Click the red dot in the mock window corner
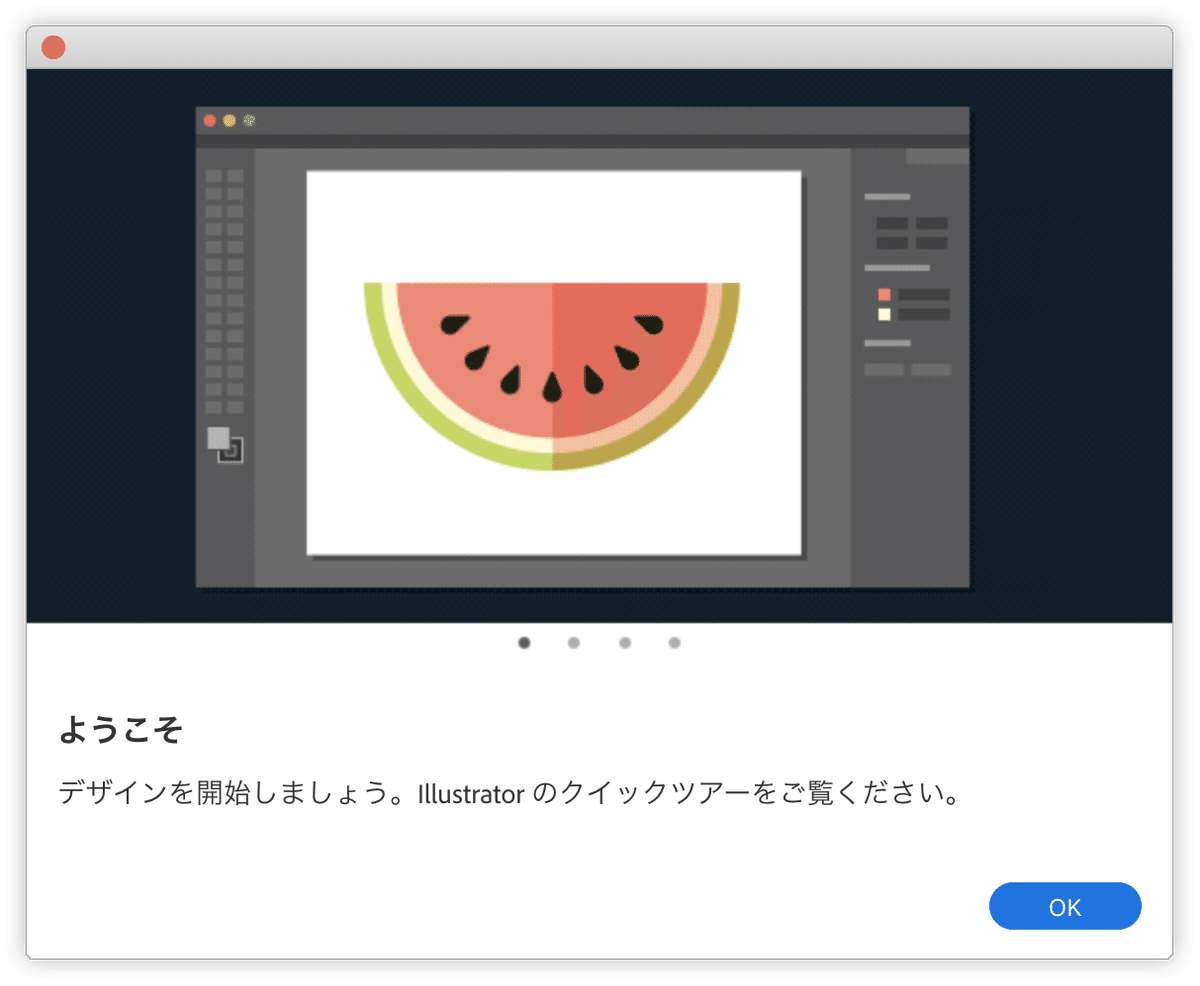 [209, 121]
